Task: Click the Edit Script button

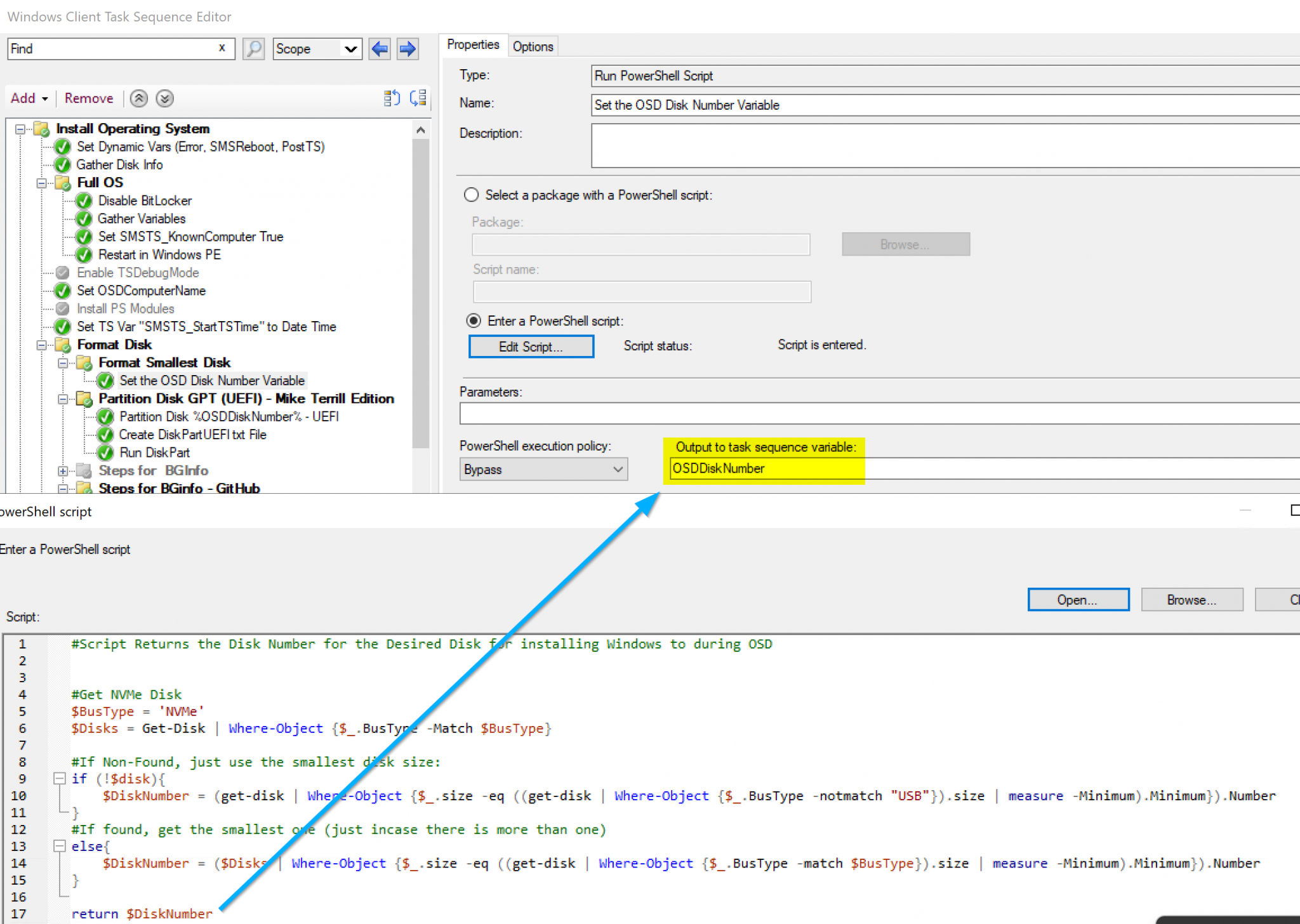Action: 531,346
